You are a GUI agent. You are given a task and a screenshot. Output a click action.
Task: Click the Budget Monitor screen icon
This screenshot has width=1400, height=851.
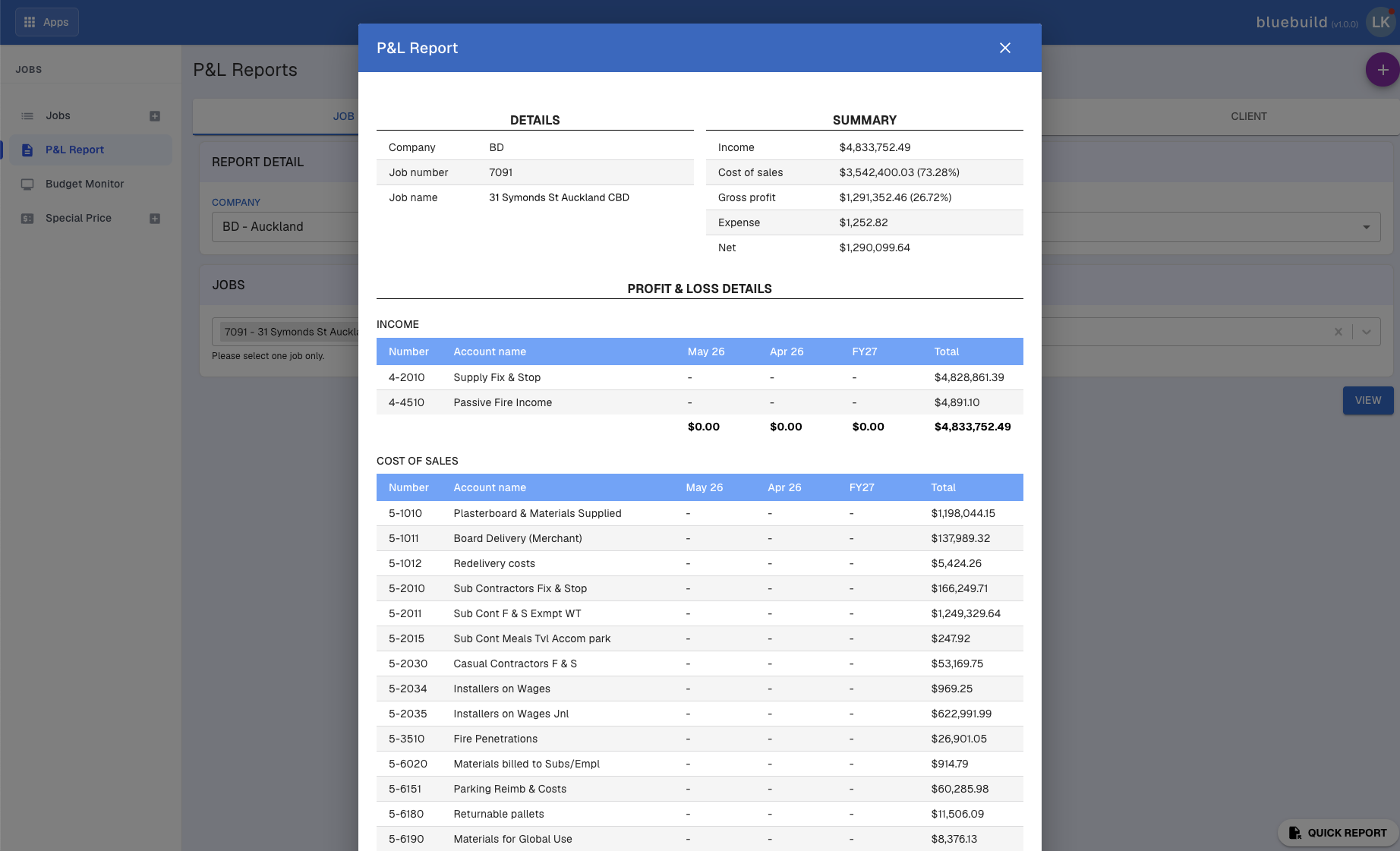pyautogui.click(x=27, y=184)
